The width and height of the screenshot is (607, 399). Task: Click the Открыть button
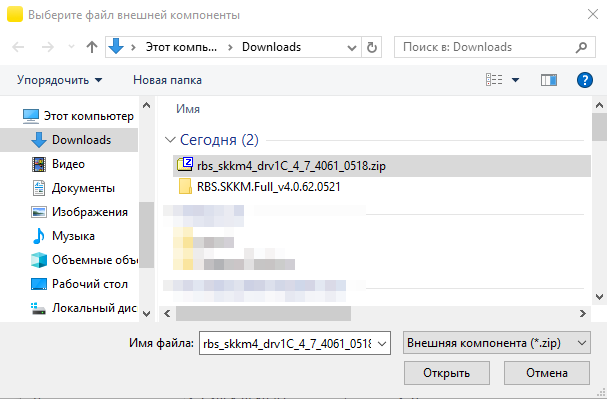coord(447,373)
